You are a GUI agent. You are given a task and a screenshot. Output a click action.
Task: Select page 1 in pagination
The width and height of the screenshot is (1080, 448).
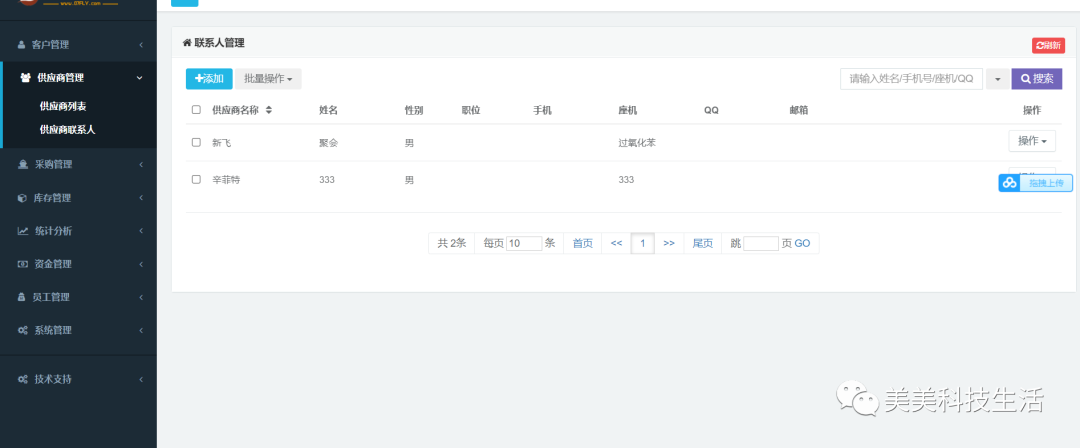[x=643, y=243]
